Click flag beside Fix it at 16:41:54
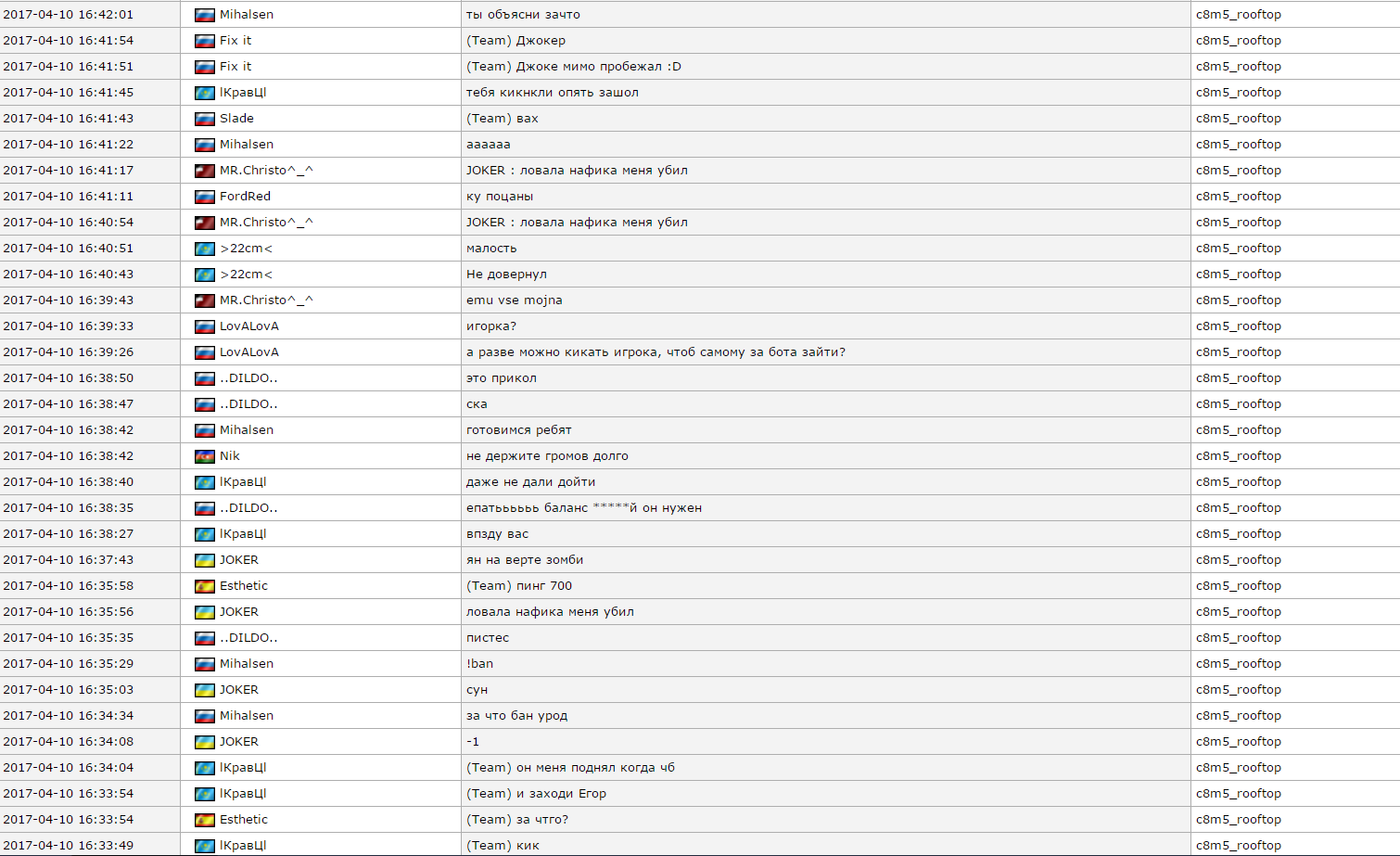This screenshot has width=1400, height=856. point(204,41)
